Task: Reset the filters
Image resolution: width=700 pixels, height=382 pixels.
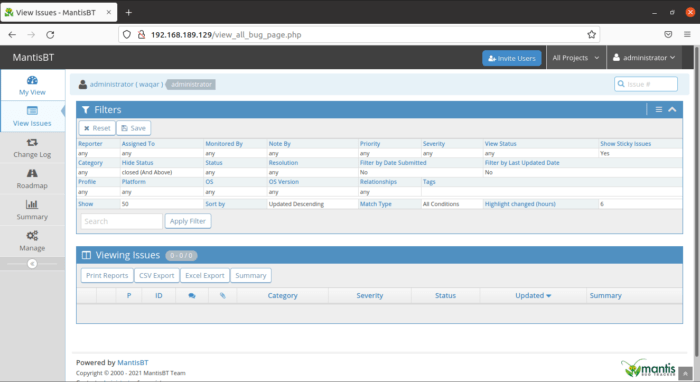Action: coord(97,128)
